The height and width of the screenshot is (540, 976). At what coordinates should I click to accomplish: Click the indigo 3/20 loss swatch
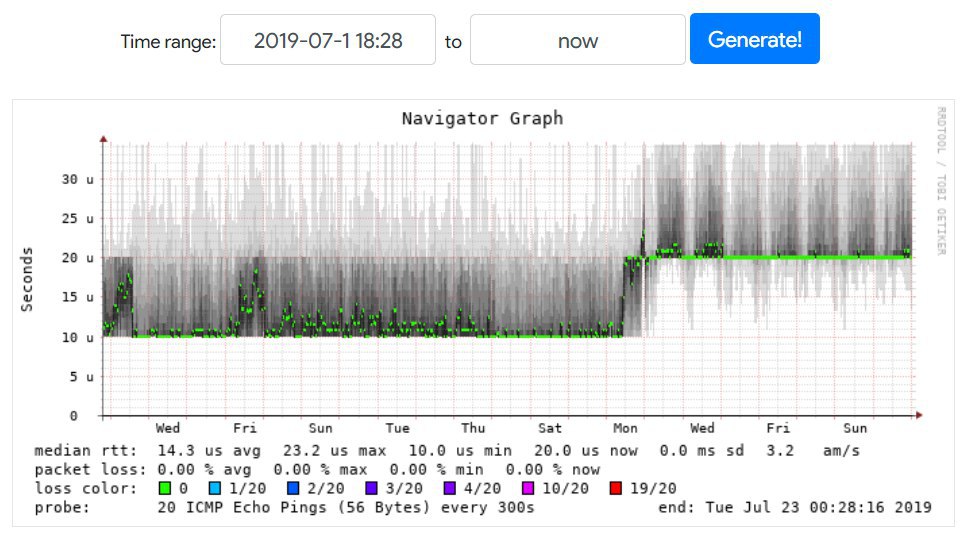(372, 488)
